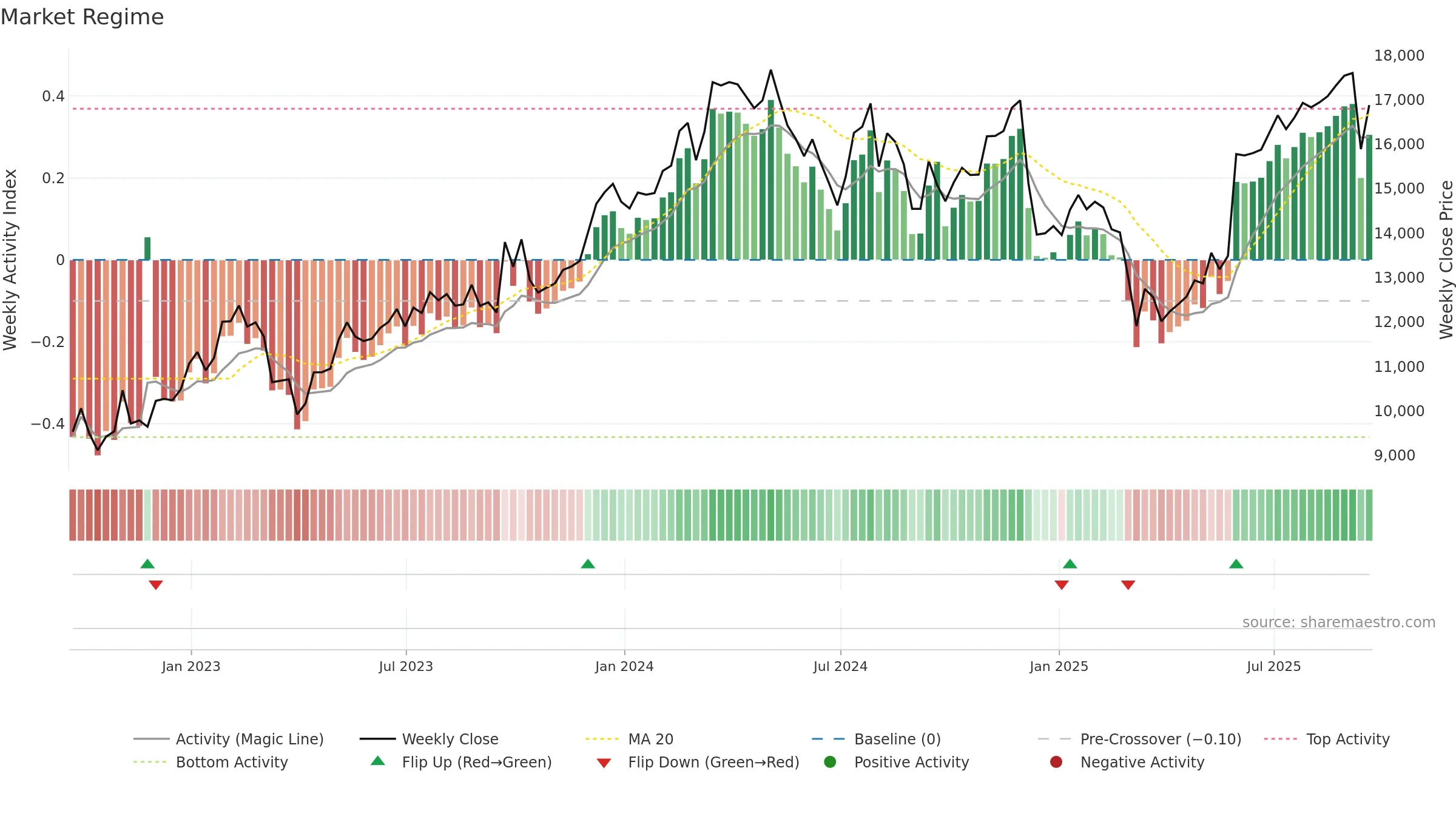Screen dimensions: 1456x819
Task: Click the Negative Activity red circle legend icon
Action: point(1056,762)
